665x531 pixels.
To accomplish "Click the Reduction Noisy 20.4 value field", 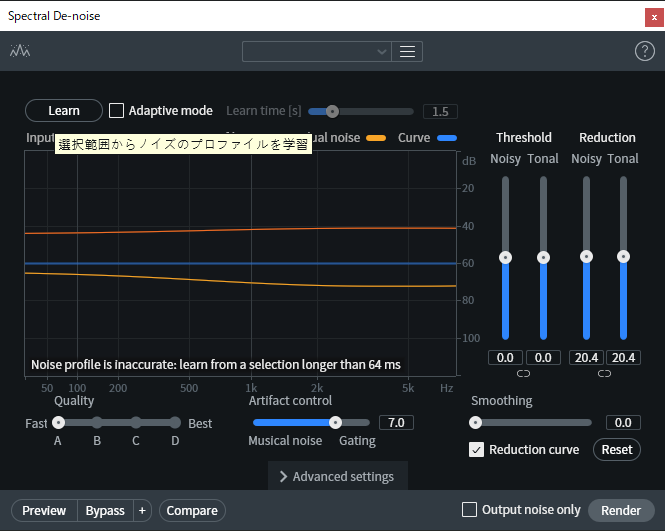I will pos(587,358).
